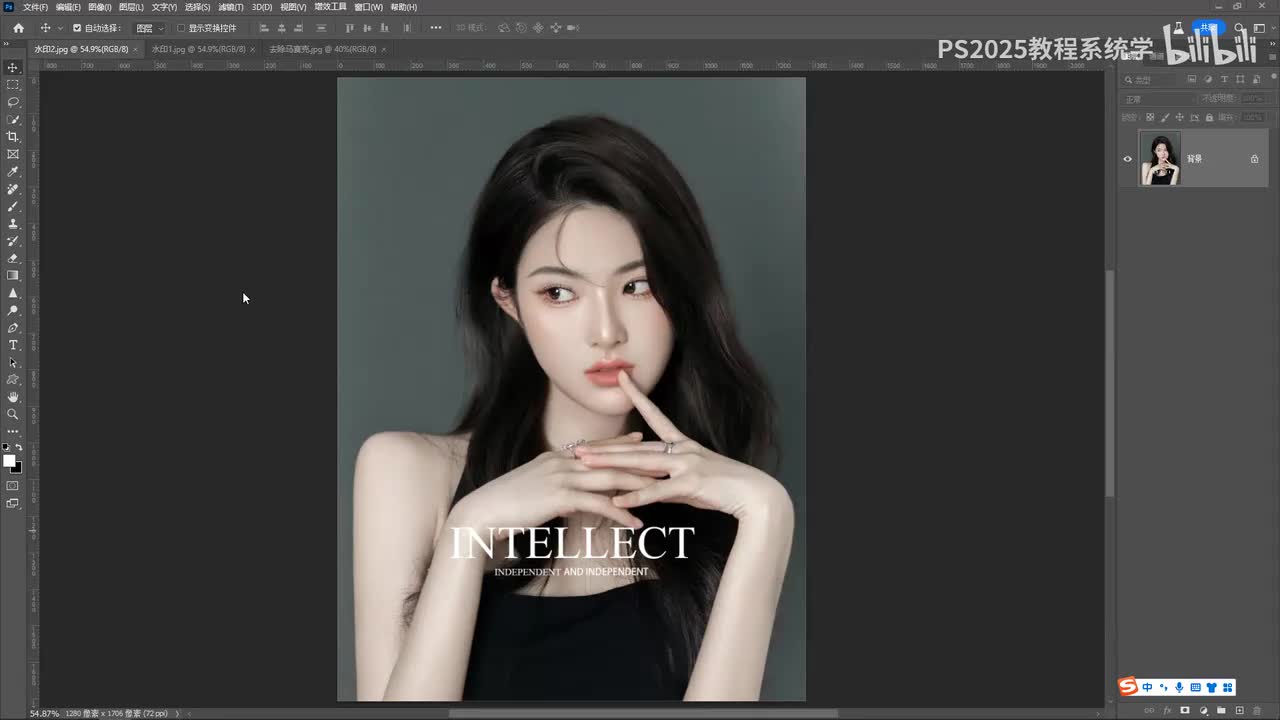Open the more align options ellipsis
Image resolution: width=1280 pixels, height=720 pixels.
tap(435, 28)
